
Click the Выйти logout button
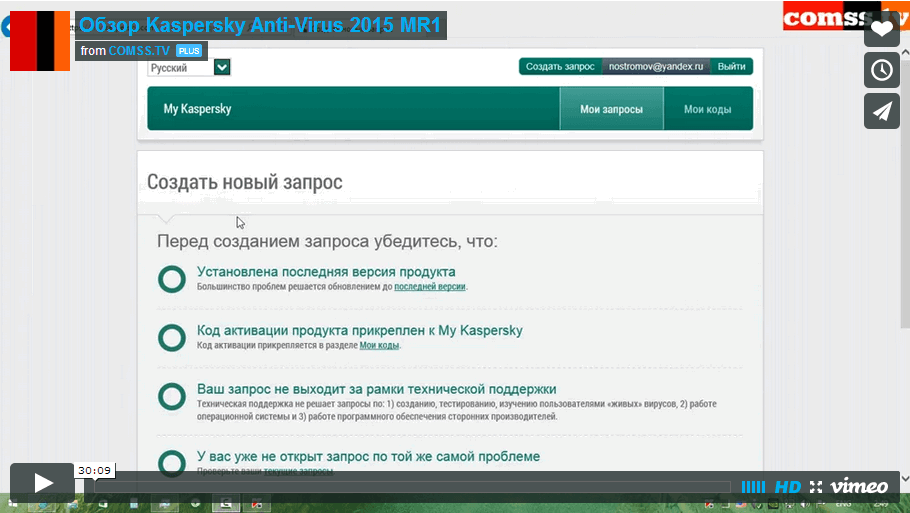(x=731, y=66)
